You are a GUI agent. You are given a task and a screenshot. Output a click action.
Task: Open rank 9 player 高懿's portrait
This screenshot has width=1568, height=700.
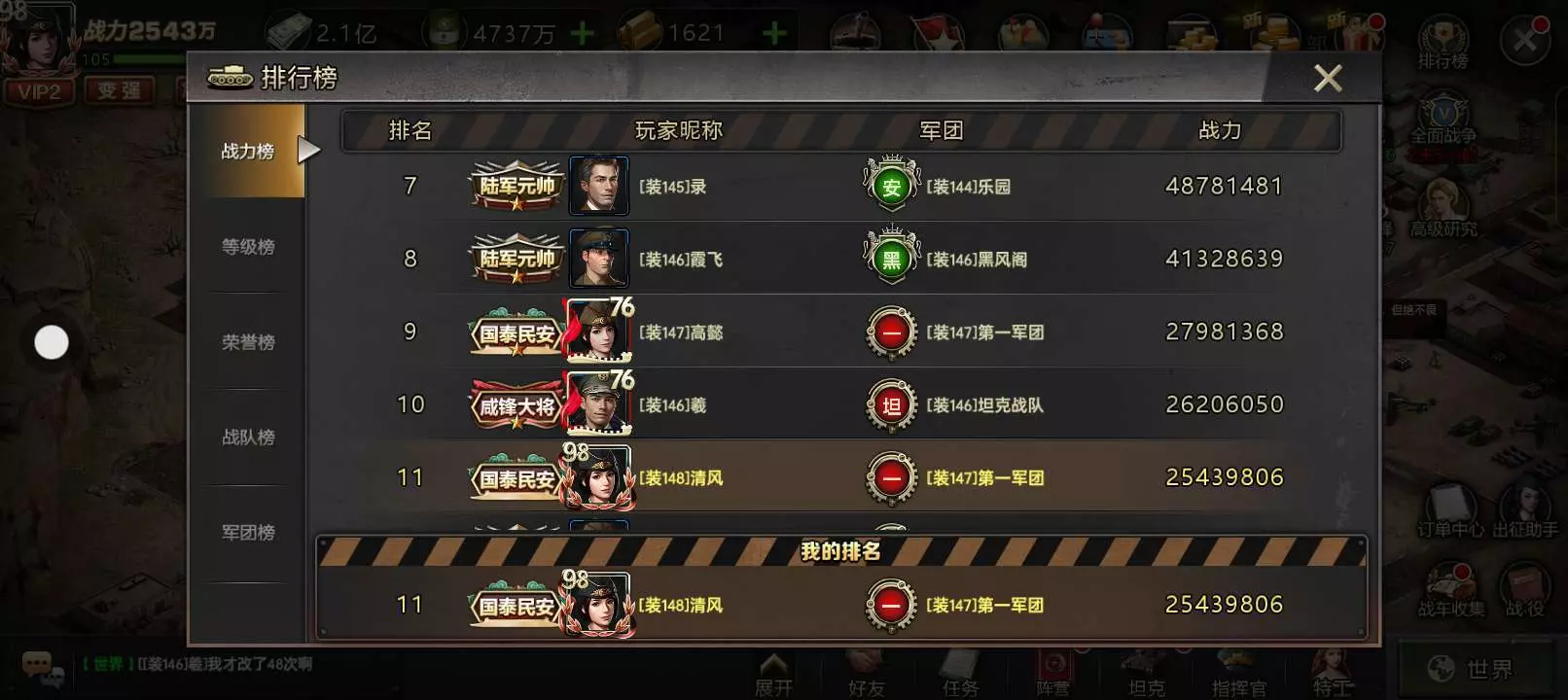(x=598, y=331)
